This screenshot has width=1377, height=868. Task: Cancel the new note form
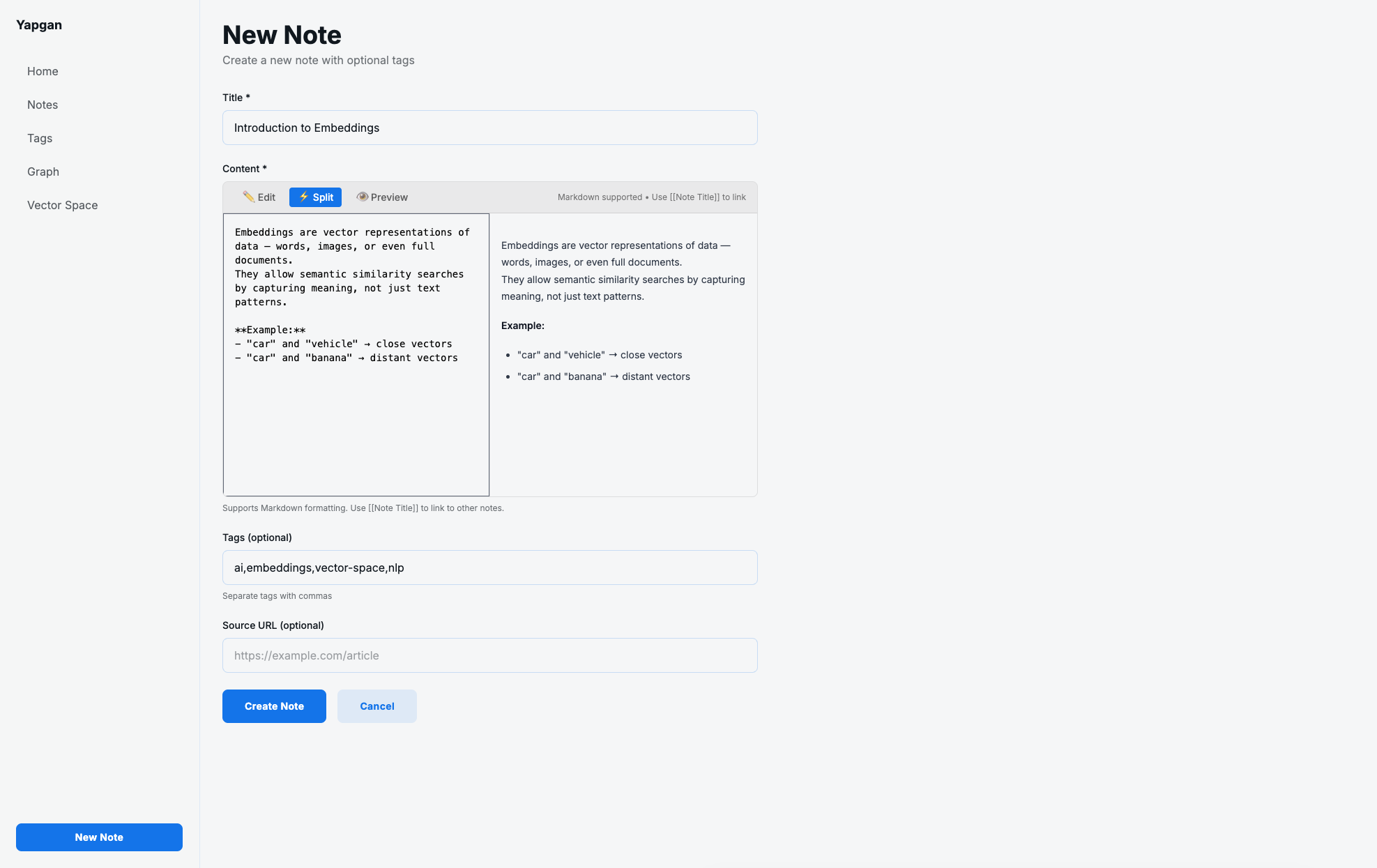(376, 706)
